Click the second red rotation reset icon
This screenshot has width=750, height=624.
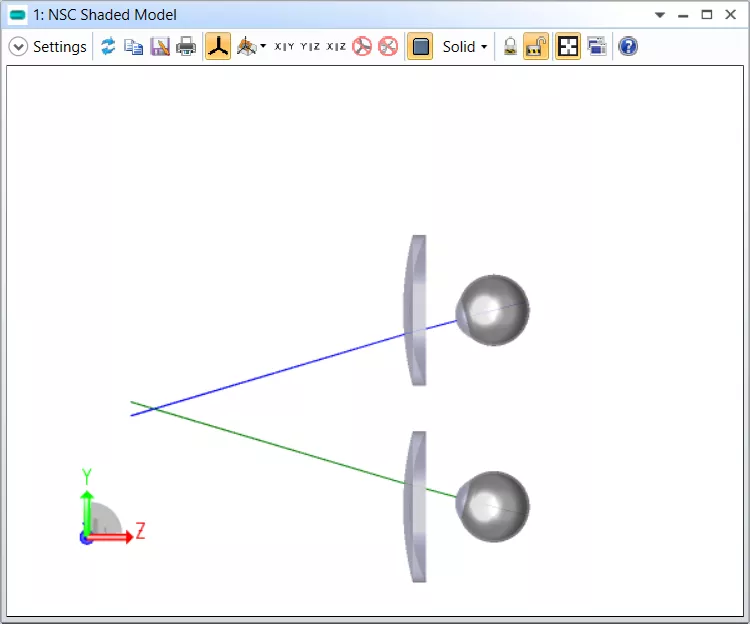(388, 47)
